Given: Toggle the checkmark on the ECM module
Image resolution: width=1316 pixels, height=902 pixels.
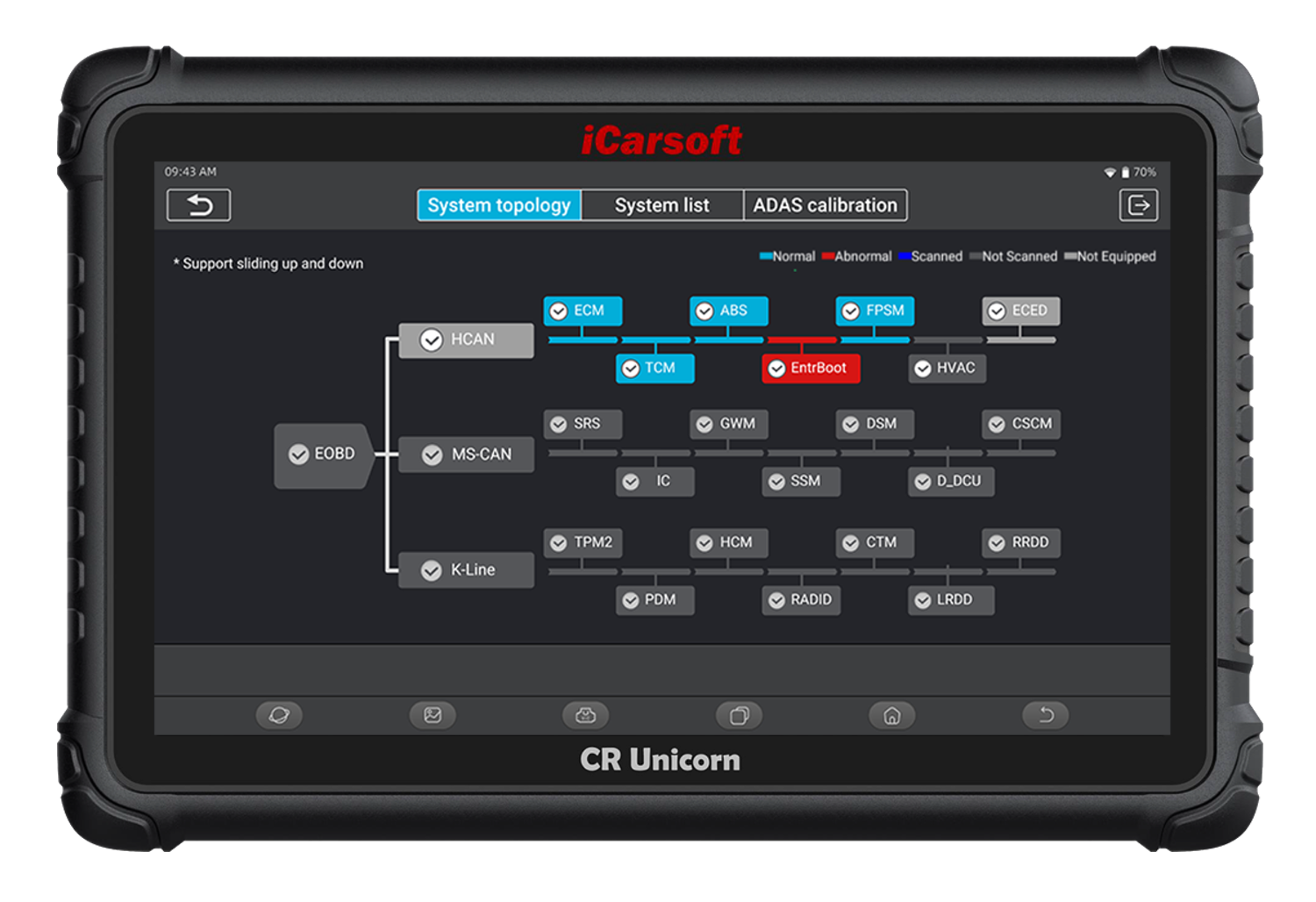Looking at the screenshot, I should [559, 311].
